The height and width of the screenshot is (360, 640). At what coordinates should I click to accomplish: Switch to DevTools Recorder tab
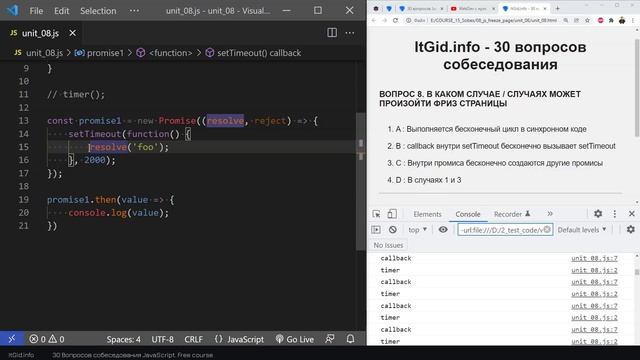pos(512,214)
